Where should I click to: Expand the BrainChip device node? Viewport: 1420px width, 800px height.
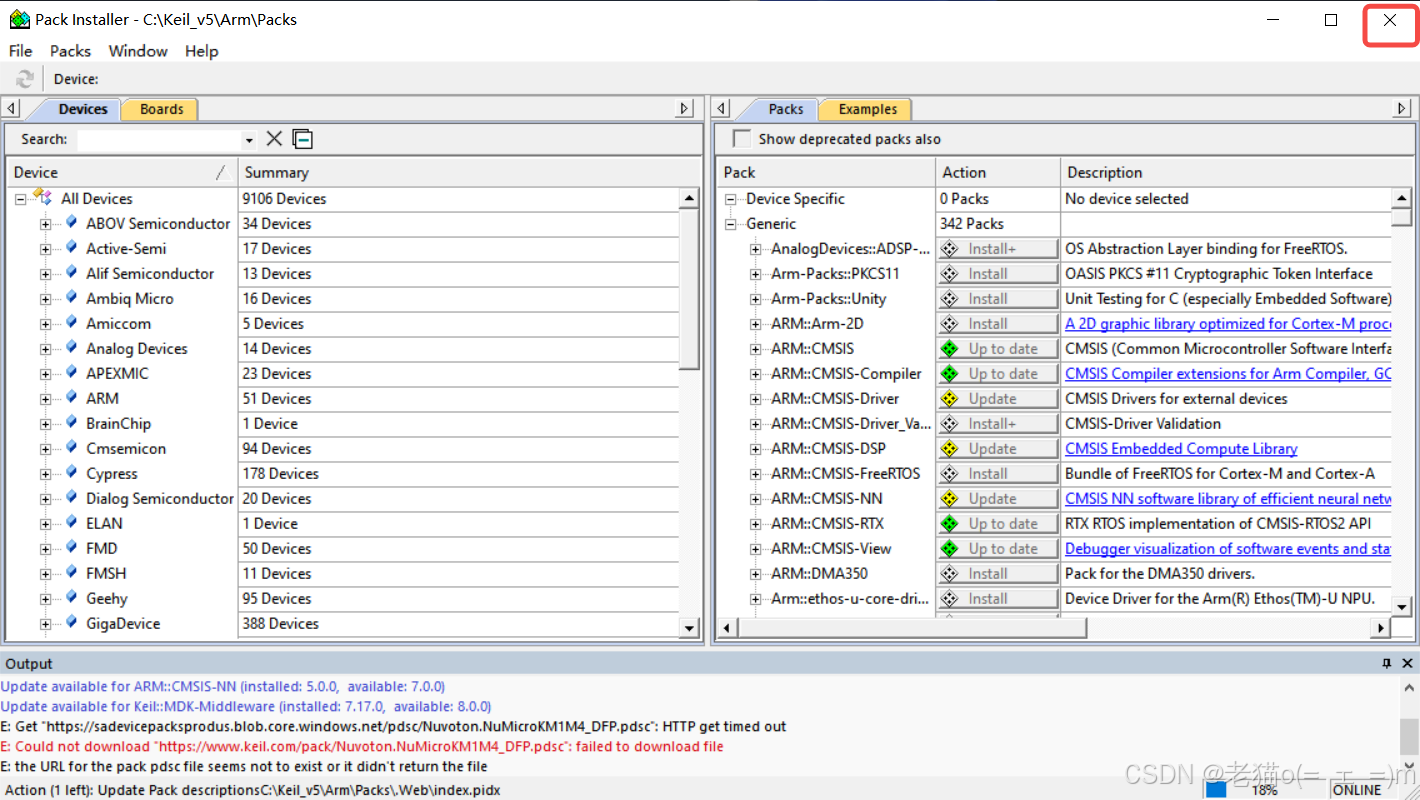tap(45, 424)
